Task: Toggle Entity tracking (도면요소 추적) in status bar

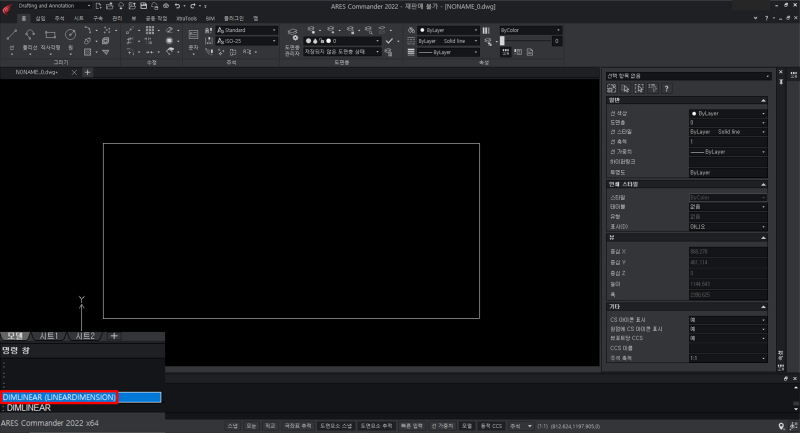Action: pyautogui.click(x=377, y=426)
